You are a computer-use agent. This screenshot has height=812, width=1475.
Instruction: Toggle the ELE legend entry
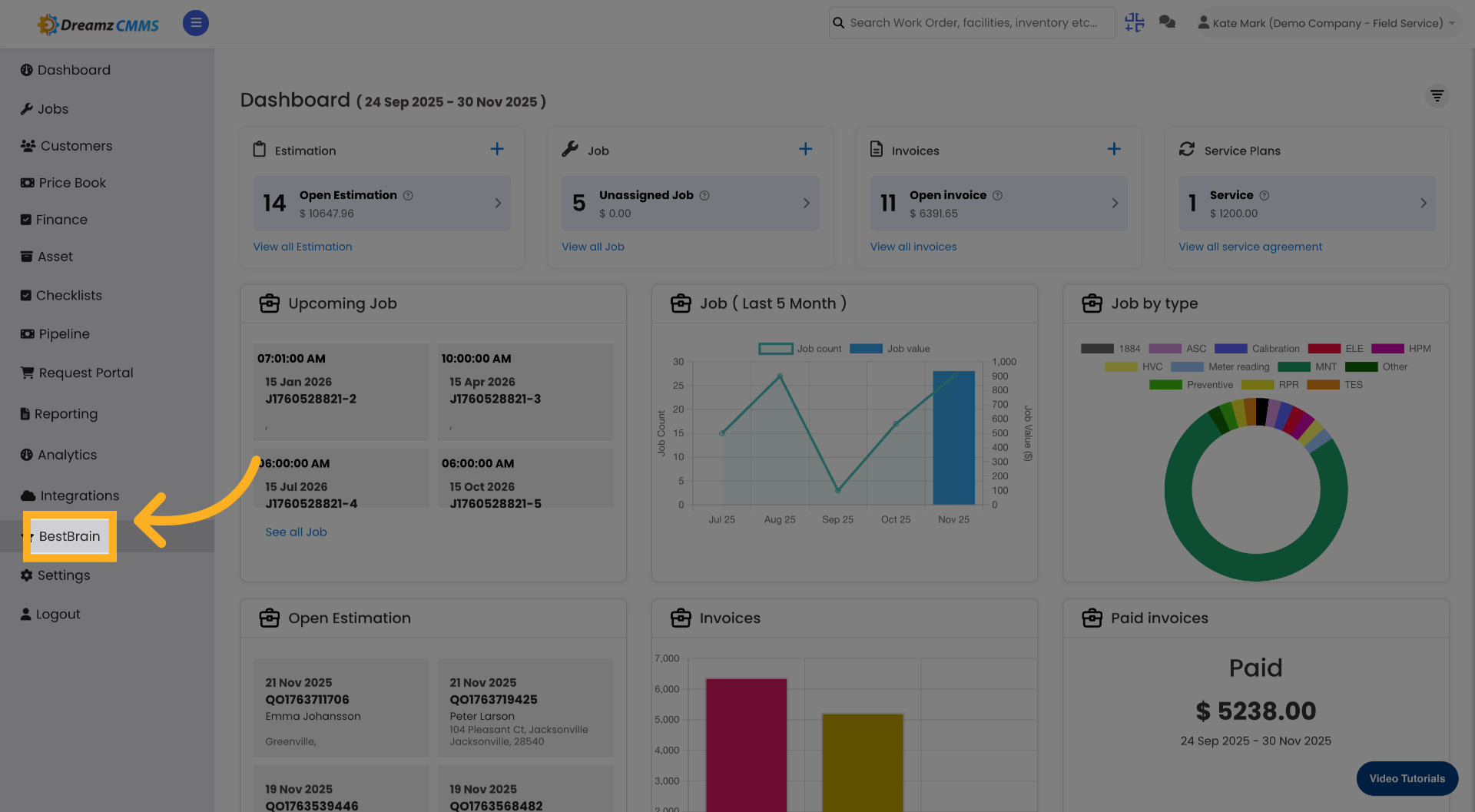click(1335, 349)
